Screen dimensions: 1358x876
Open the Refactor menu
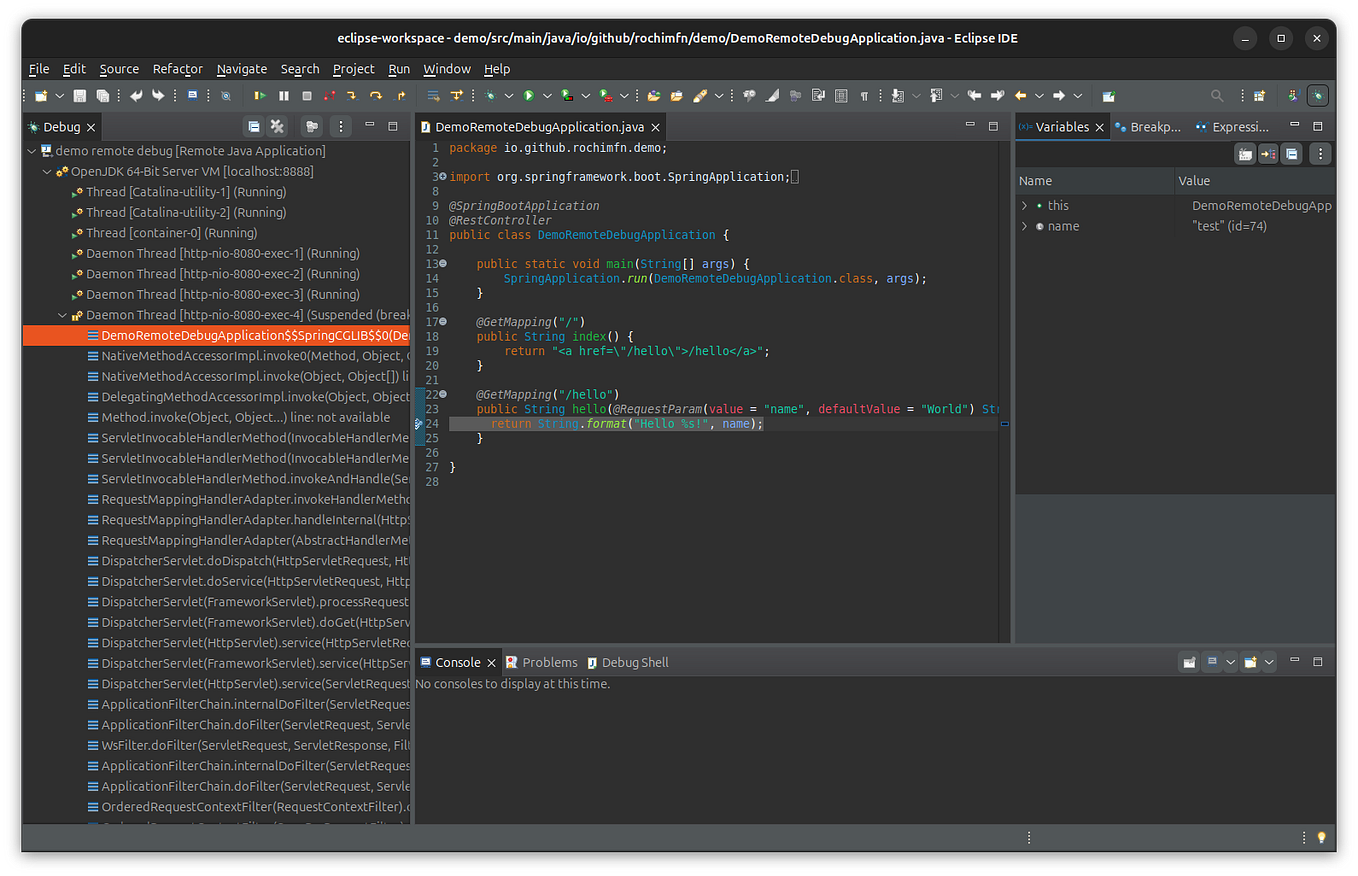[177, 69]
